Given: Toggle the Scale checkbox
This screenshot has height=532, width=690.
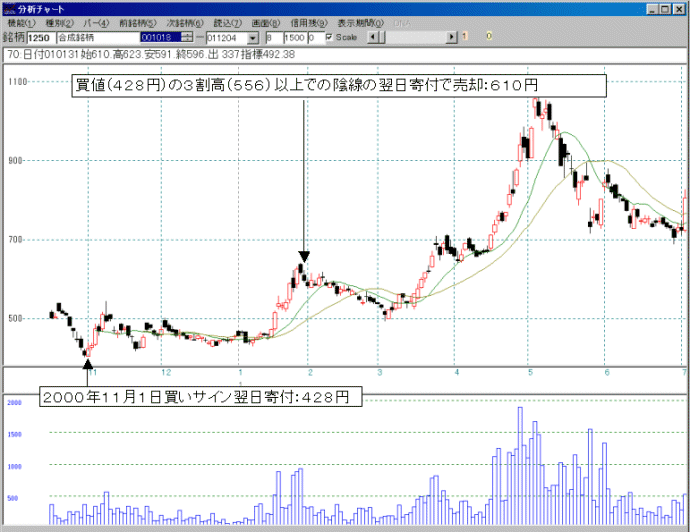Looking at the screenshot, I should [x=331, y=37].
